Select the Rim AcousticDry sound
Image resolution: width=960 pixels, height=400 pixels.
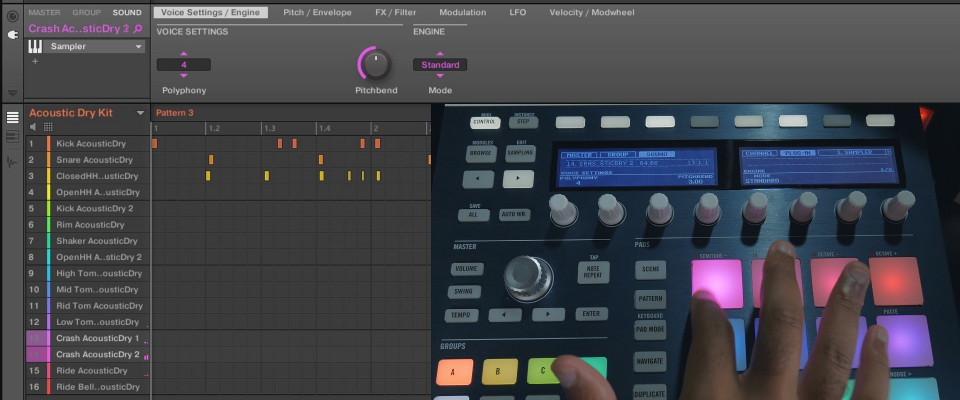[90, 225]
